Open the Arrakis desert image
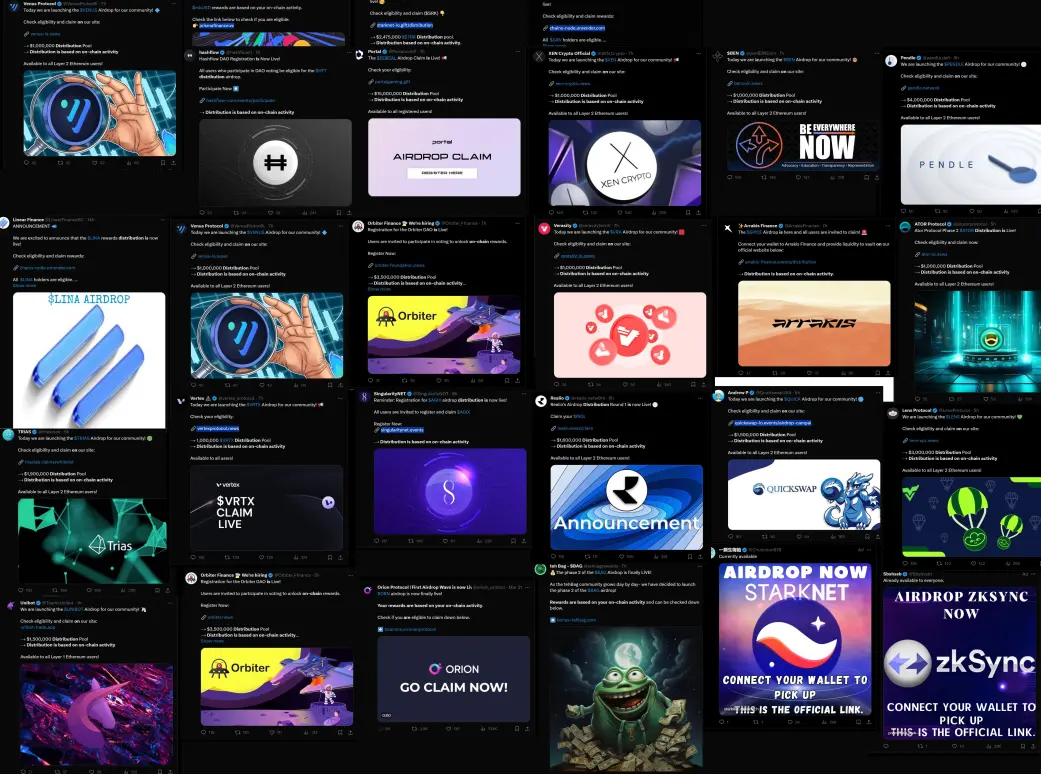This screenshot has height=774, width=1041. (x=814, y=323)
